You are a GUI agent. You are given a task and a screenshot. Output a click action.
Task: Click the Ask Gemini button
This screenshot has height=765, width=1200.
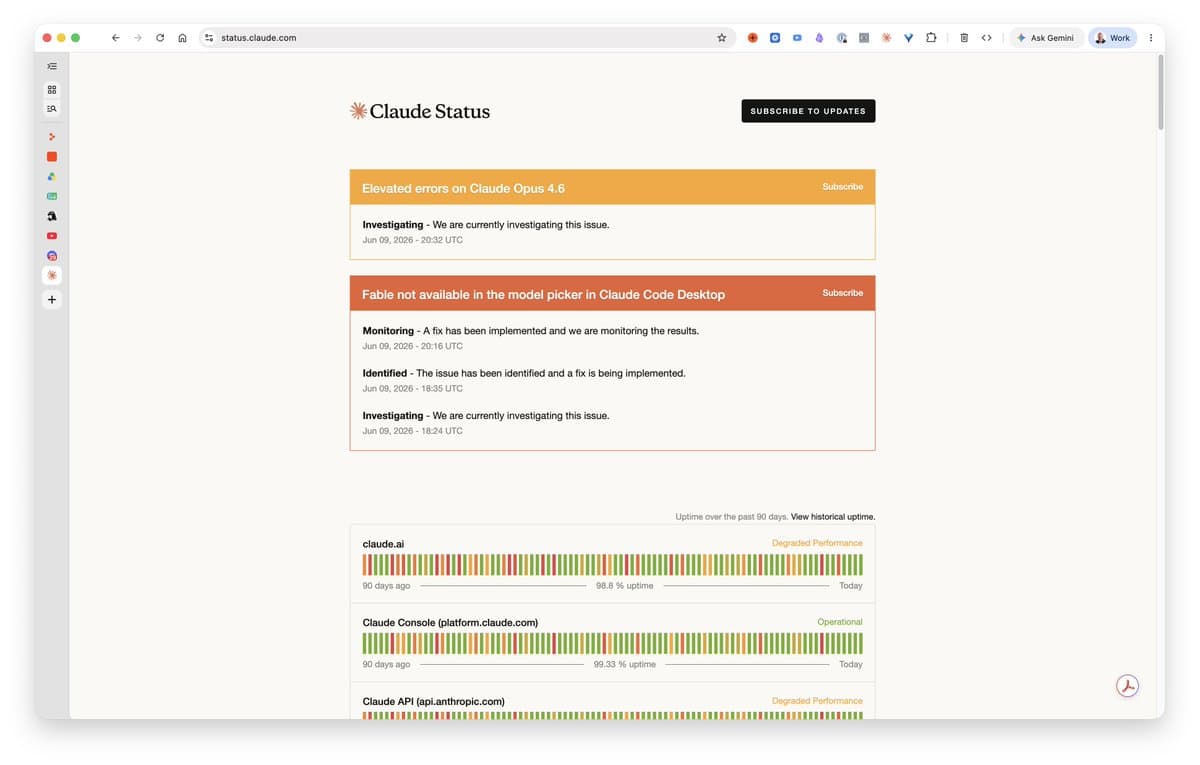(1046, 38)
